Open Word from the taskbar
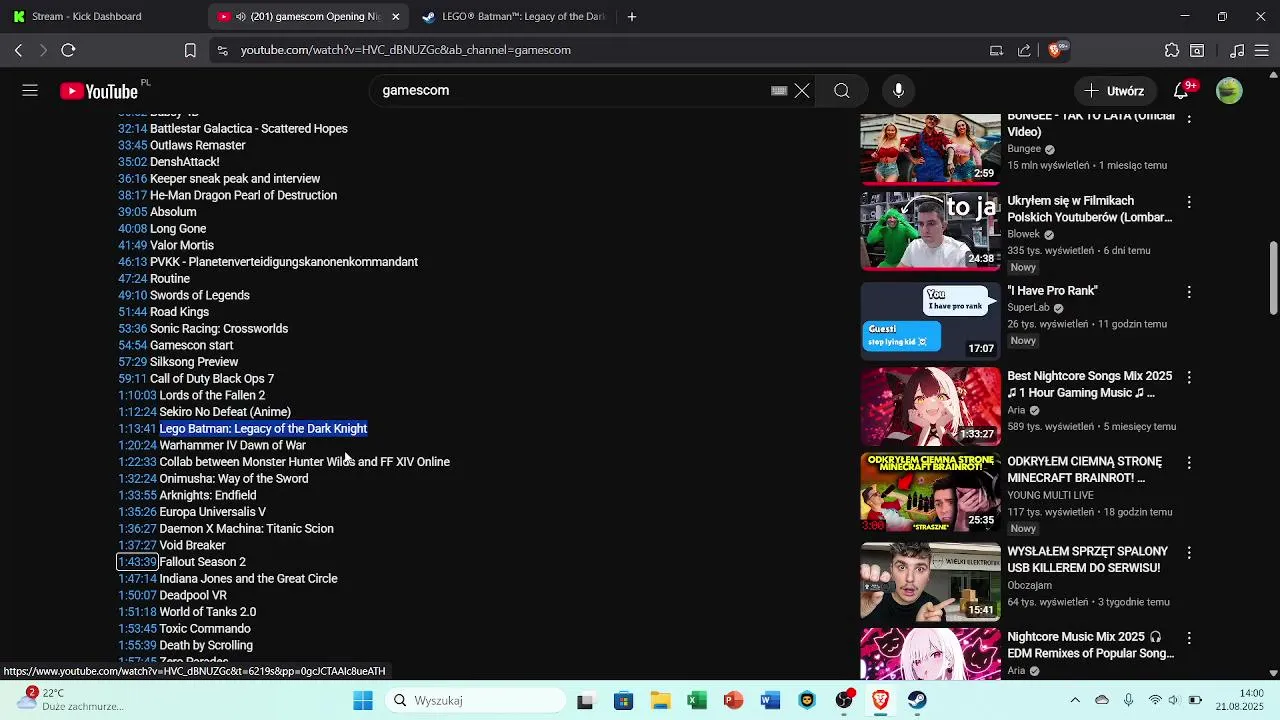 (x=770, y=701)
